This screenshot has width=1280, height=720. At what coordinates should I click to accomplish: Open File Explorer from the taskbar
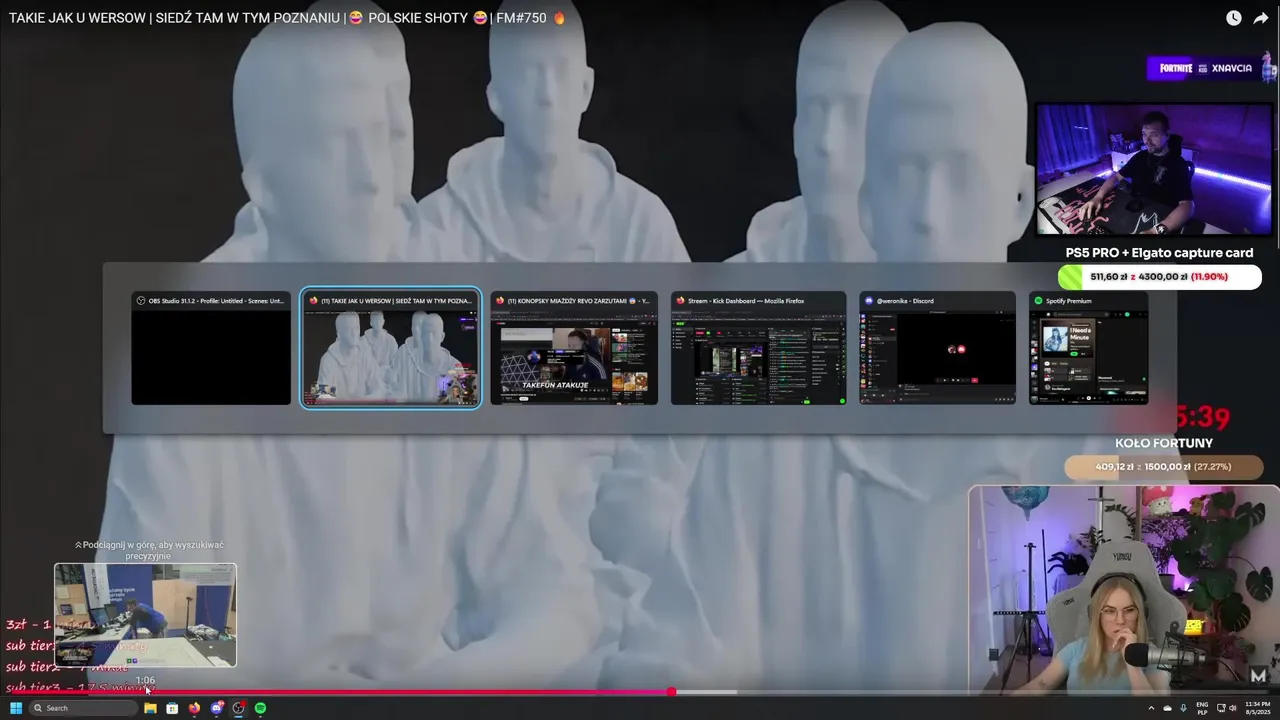tap(150, 708)
